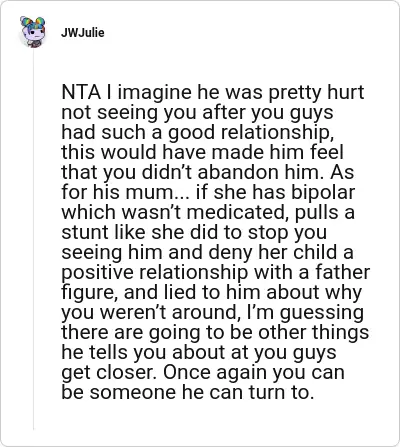Click the text "had such a good relationship,"
Viewport: 400px width, 447px height.
(198, 132)
